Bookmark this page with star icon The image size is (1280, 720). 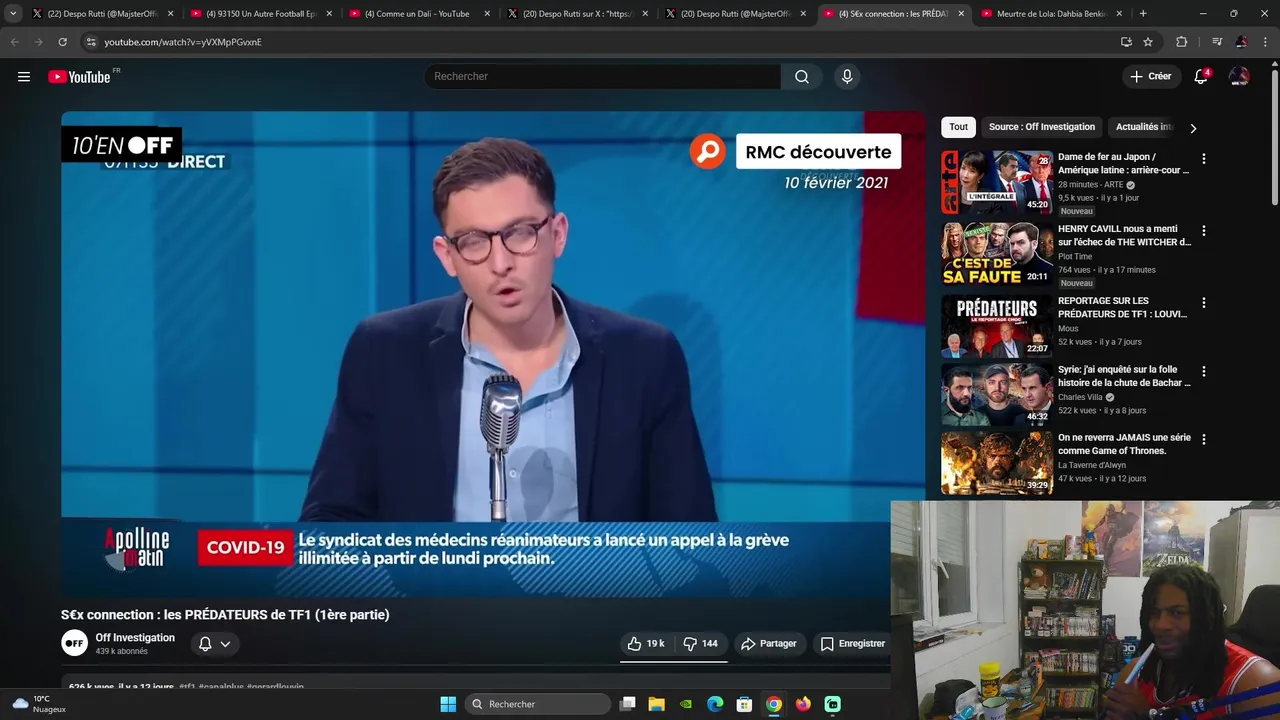[x=1148, y=42]
